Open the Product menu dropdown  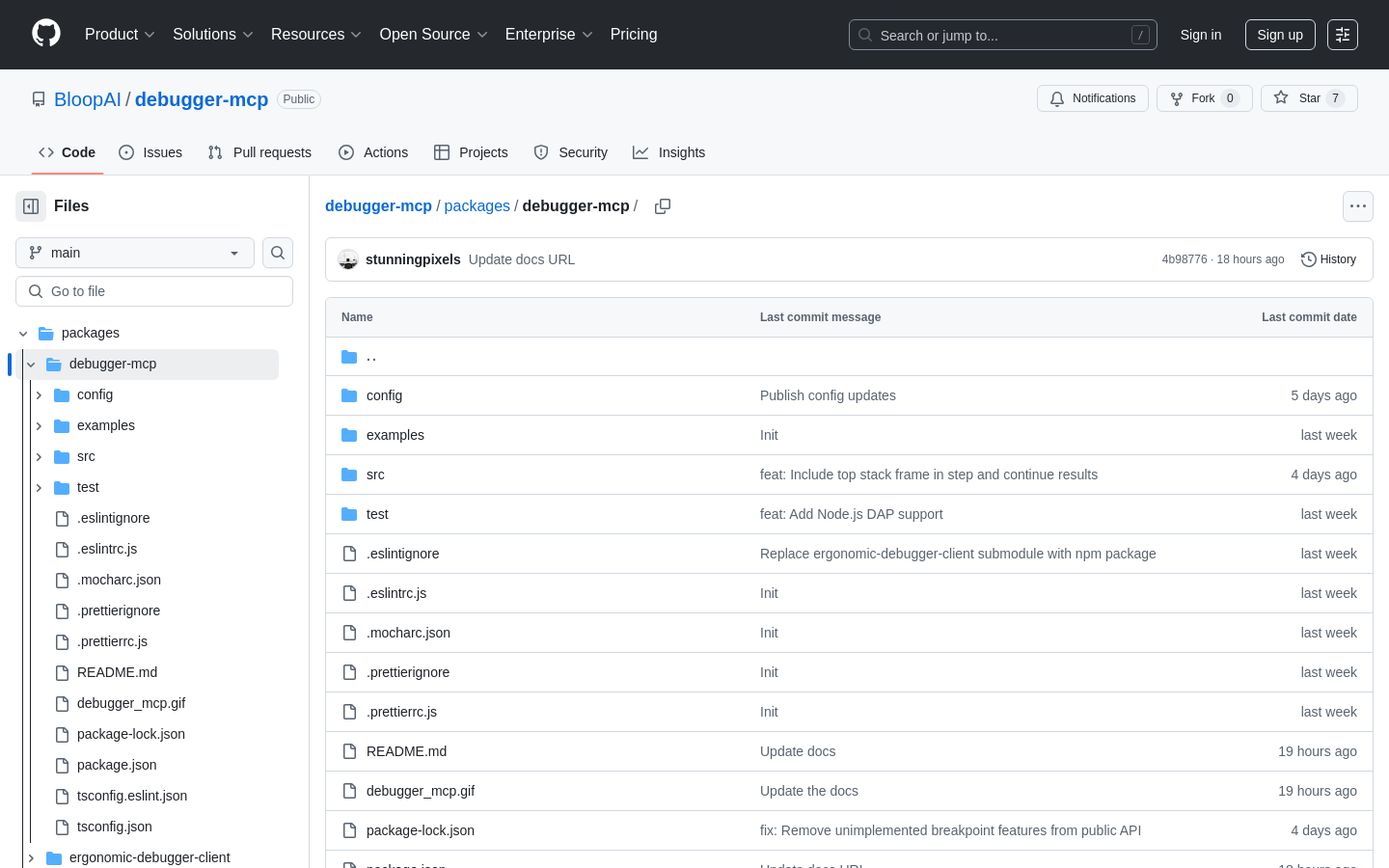coord(120,35)
